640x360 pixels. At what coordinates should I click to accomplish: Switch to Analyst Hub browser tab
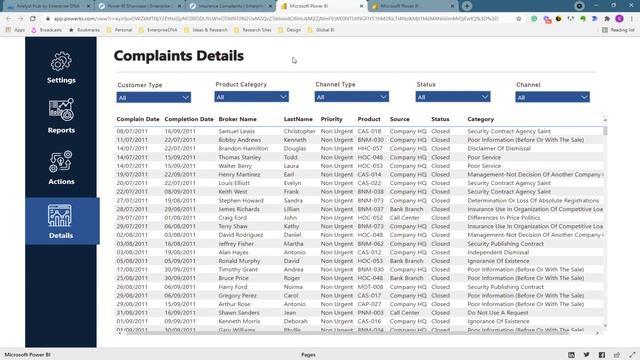tap(48, 6)
